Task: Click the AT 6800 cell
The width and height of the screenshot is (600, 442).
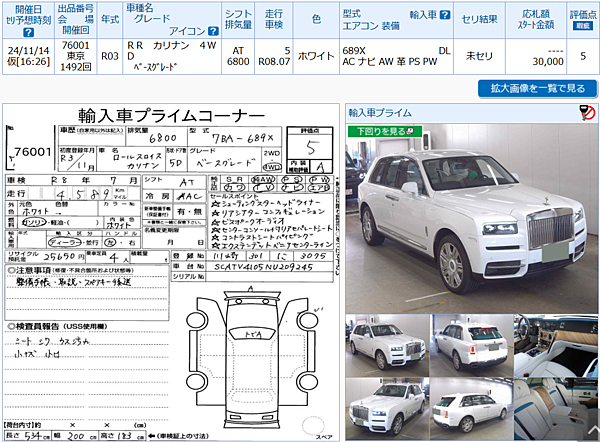Action: click(238, 56)
